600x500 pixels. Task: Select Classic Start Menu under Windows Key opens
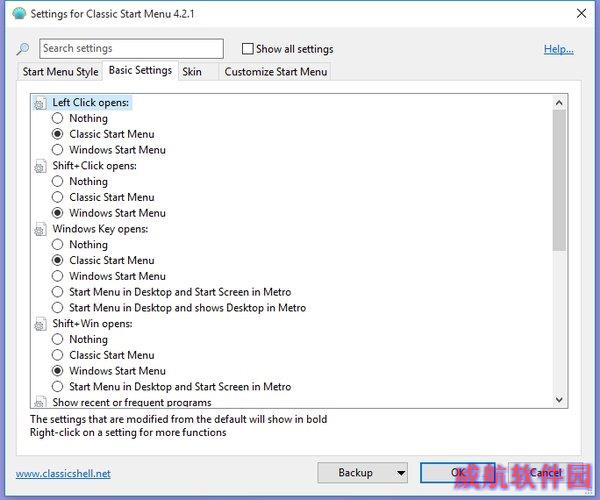57,260
